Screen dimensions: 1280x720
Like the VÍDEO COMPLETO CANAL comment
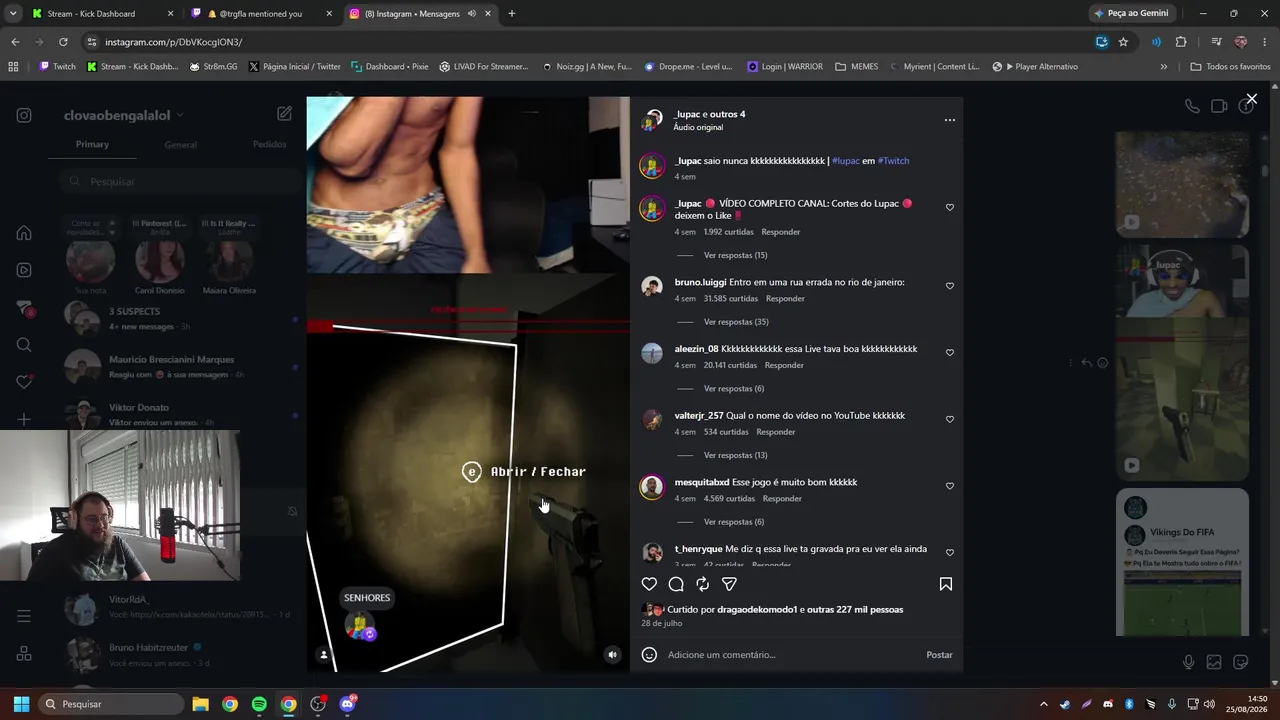click(x=950, y=208)
